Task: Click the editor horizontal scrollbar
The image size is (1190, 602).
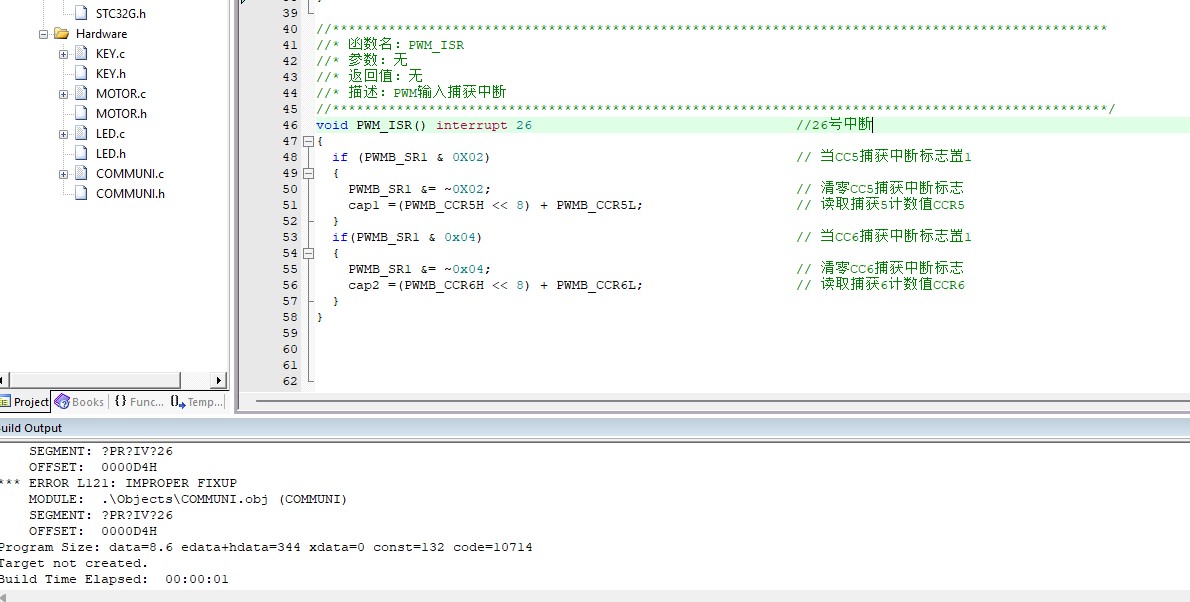Action: click(721, 401)
